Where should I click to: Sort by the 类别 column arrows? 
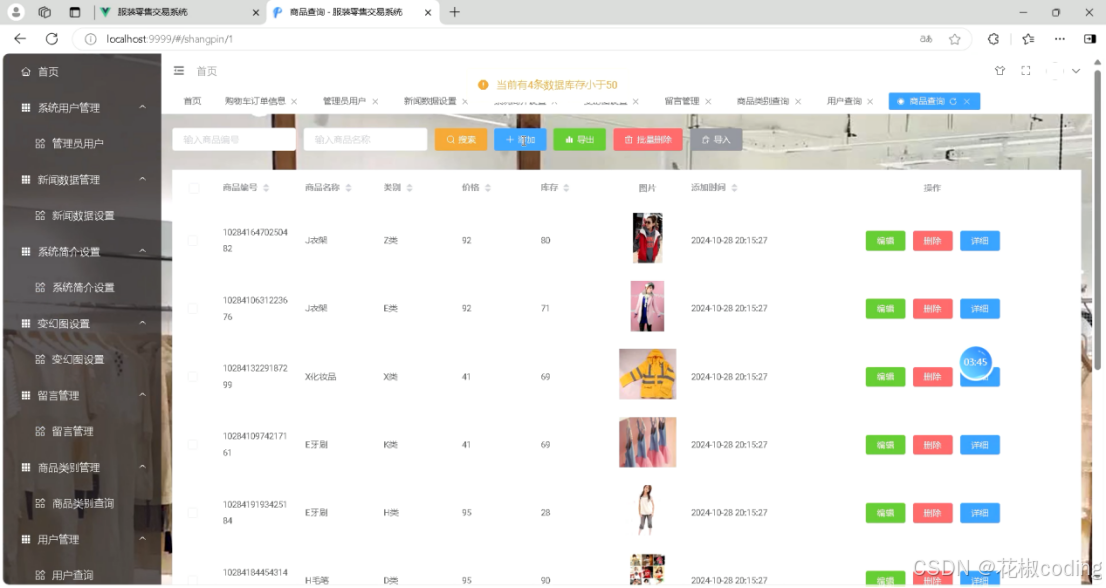pos(409,188)
